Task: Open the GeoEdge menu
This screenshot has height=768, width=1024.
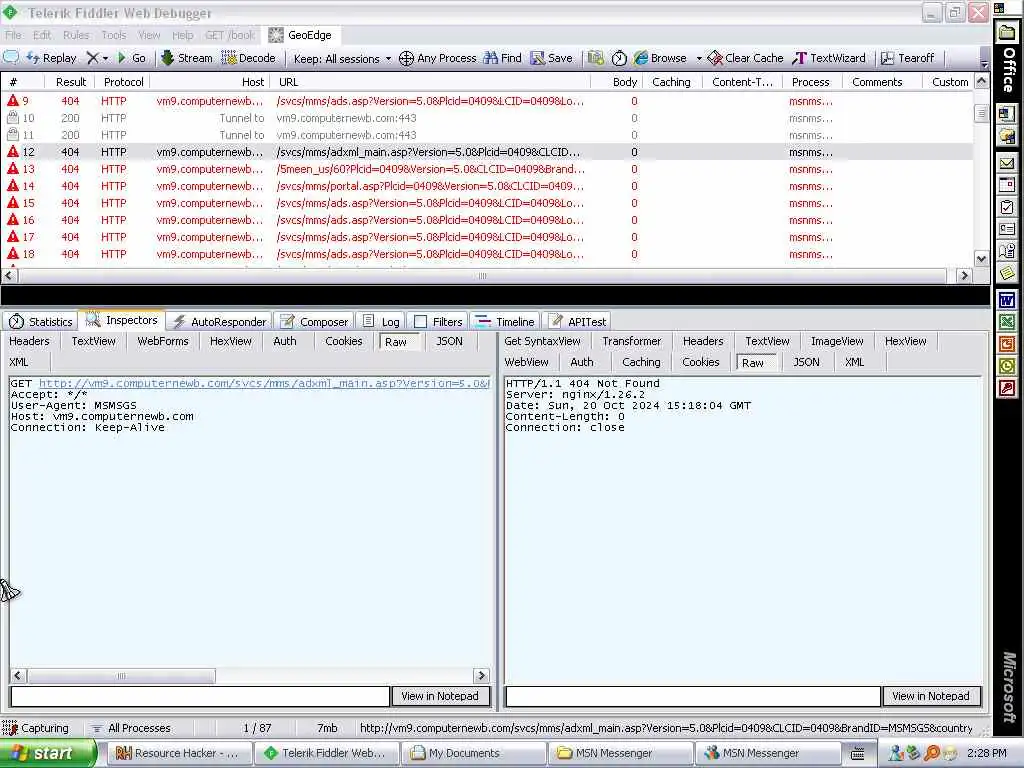Action: (300, 35)
